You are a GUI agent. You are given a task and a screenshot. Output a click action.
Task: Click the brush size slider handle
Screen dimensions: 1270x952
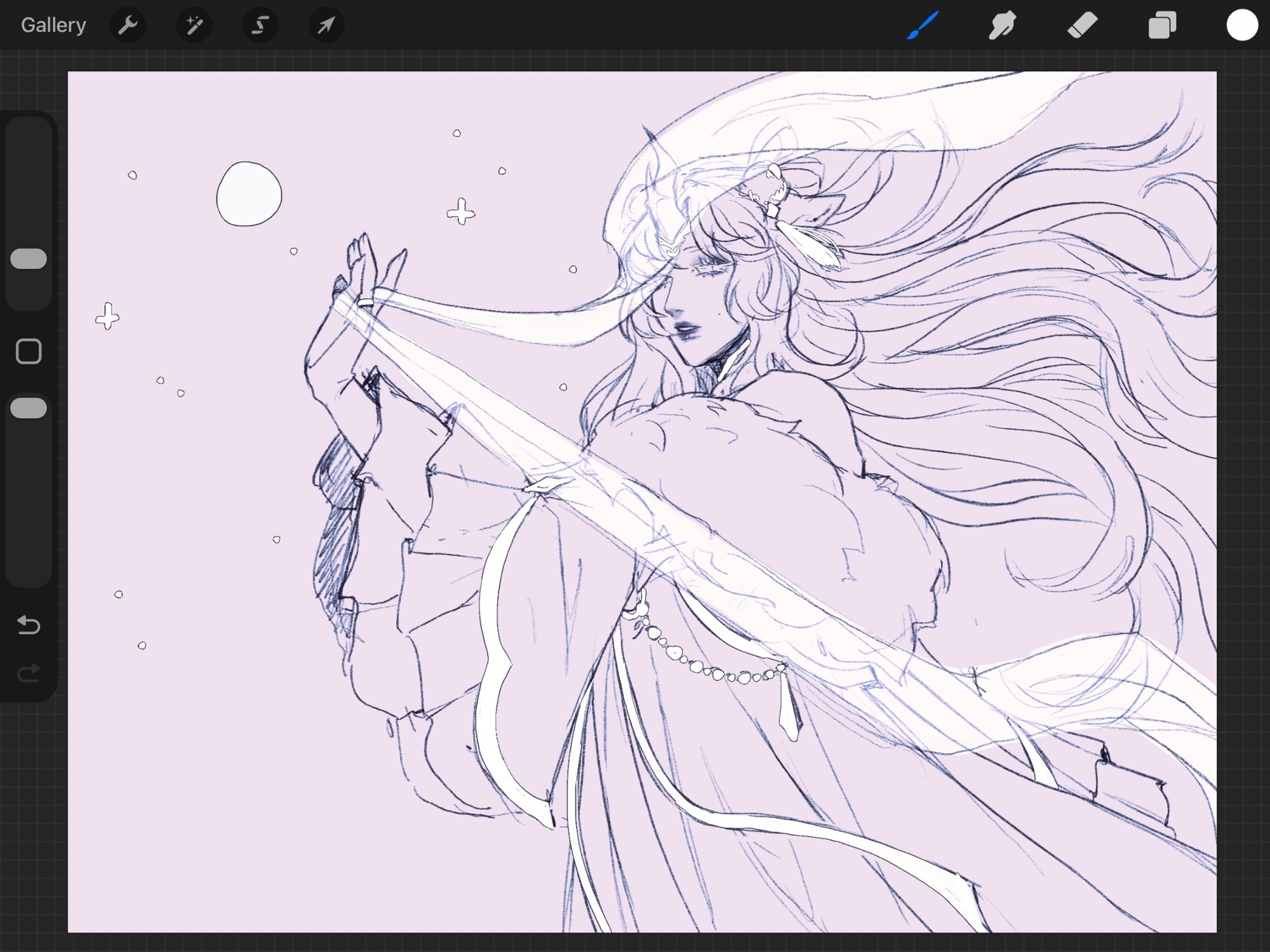tap(29, 259)
